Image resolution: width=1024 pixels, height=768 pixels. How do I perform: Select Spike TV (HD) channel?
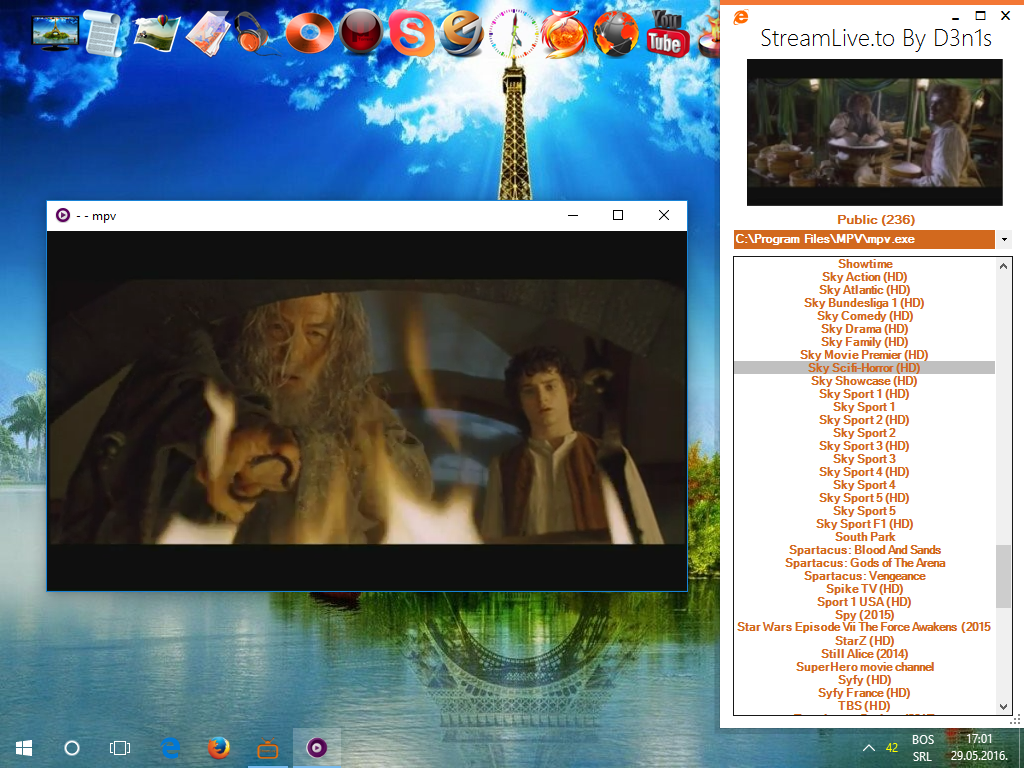(x=865, y=589)
